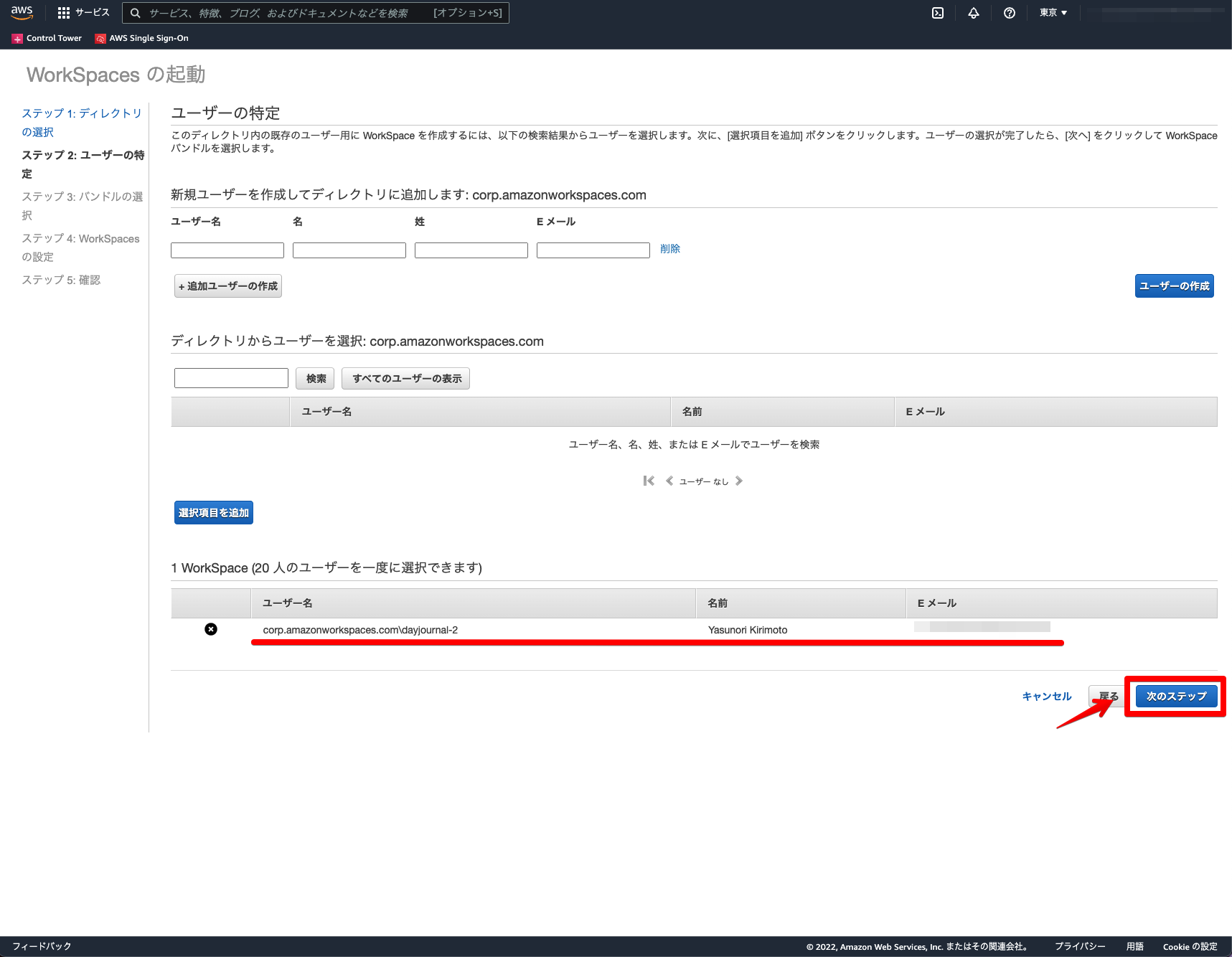Click the Control Tower bookmark icon
Viewport: 1232px width, 957px height.
tap(17, 39)
